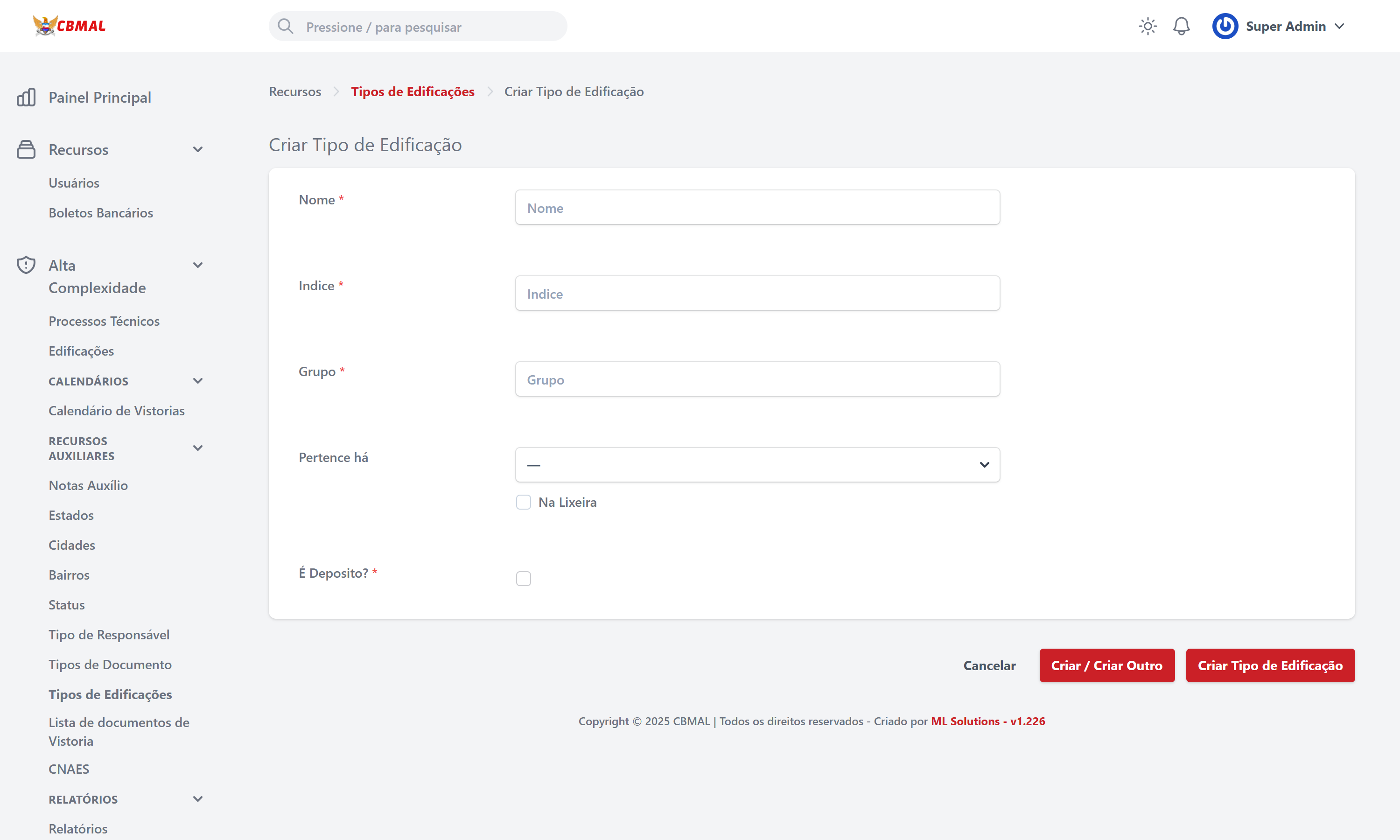Screen dimensions: 1400x840
Task: Click the CBMAL logo
Action: [69, 26]
